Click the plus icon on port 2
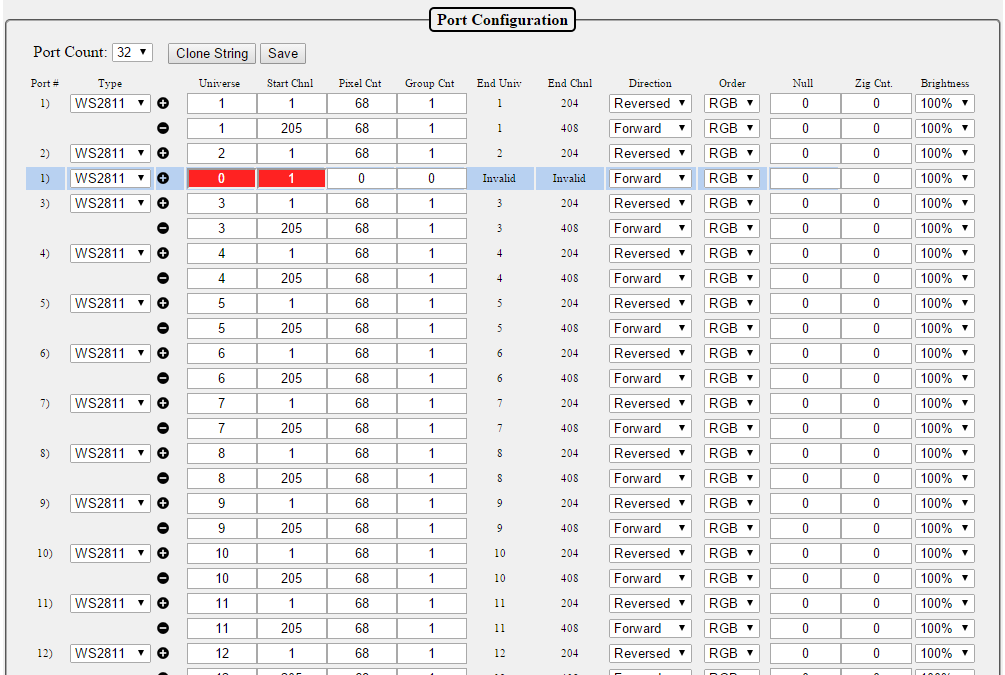This screenshot has height=675, width=1005. (x=163, y=153)
